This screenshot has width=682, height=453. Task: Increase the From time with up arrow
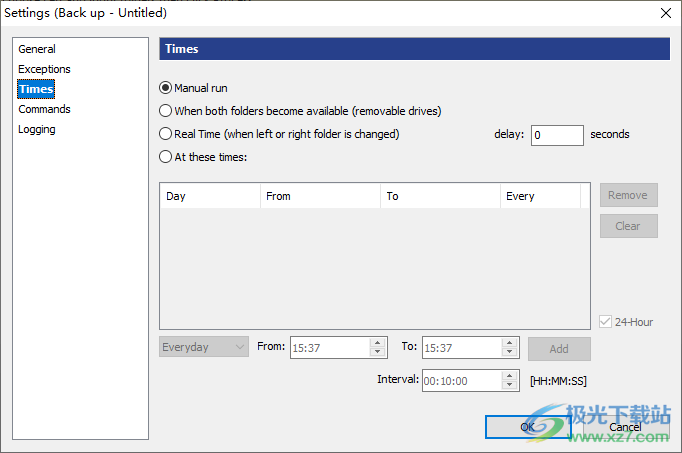pyautogui.click(x=378, y=343)
